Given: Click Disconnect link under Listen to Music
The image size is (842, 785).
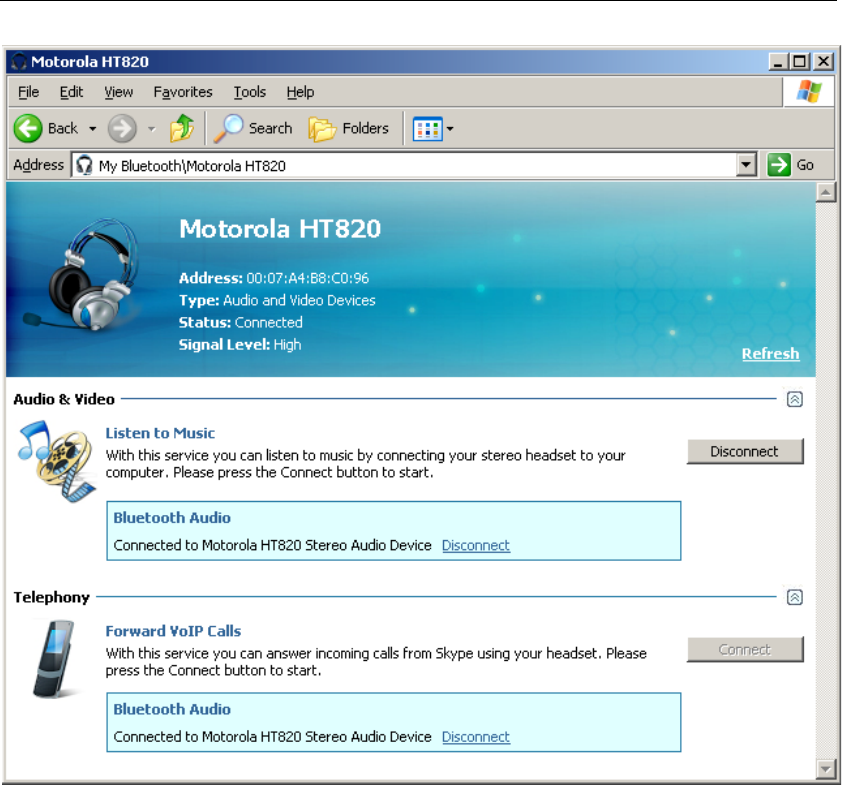Looking at the screenshot, I should coord(476,546).
